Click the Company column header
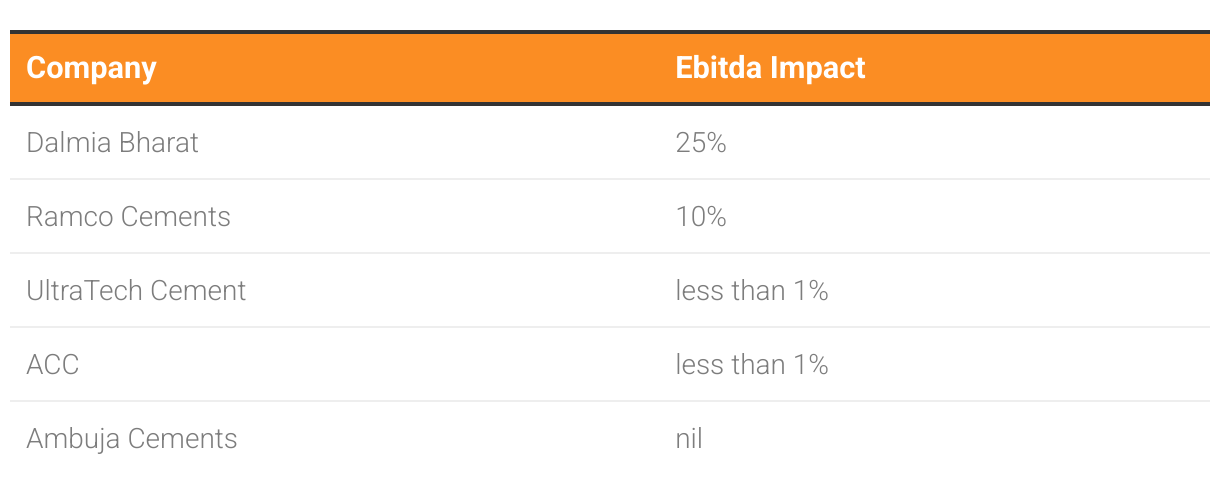The image size is (1220, 484). [x=91, y=68]
